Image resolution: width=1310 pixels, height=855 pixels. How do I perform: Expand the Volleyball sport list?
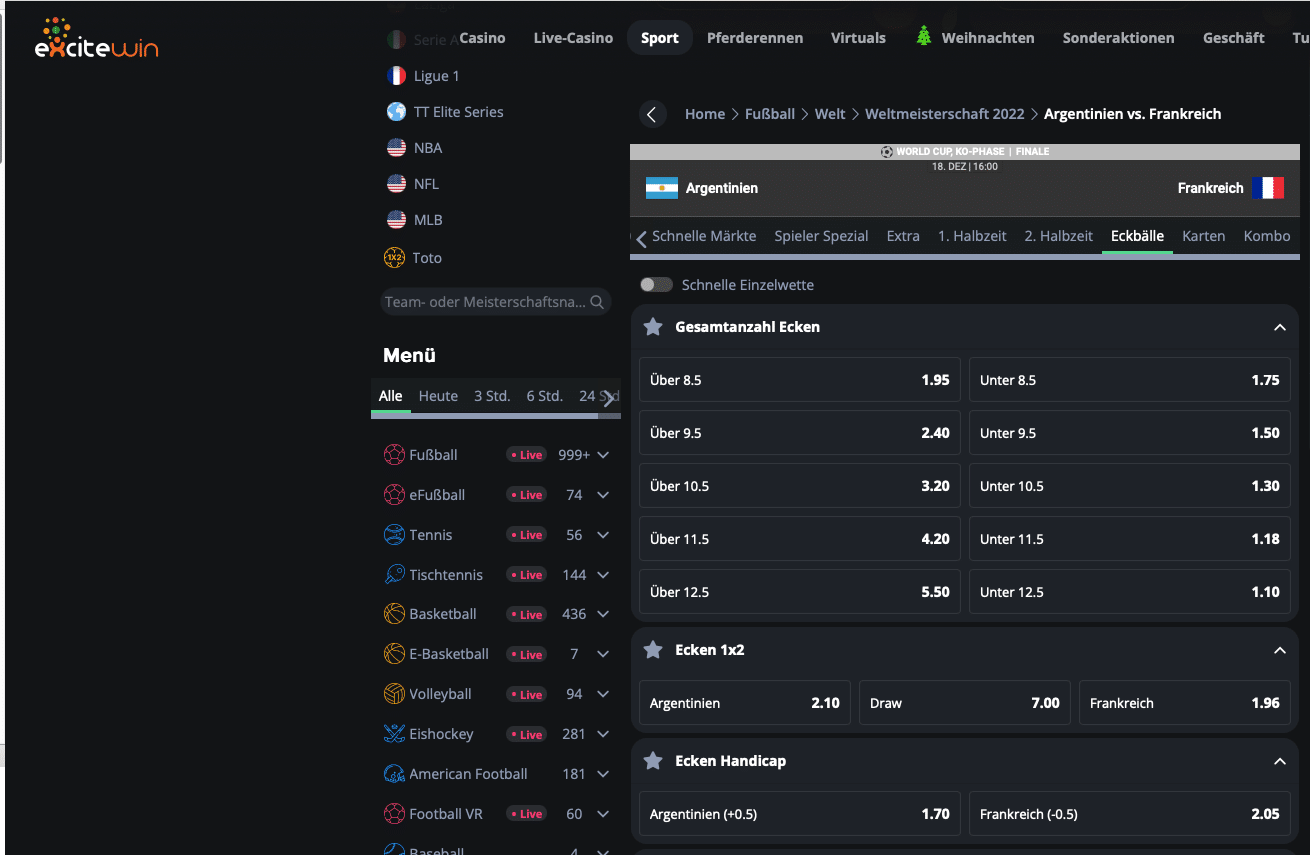point(603,694)
